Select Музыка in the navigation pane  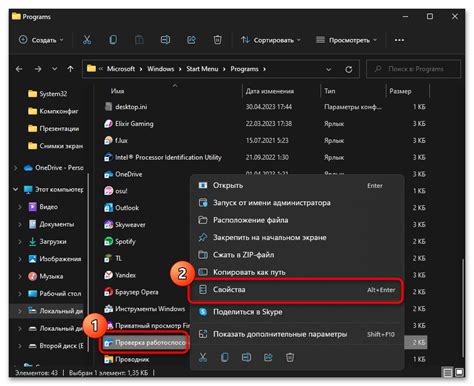46,276
